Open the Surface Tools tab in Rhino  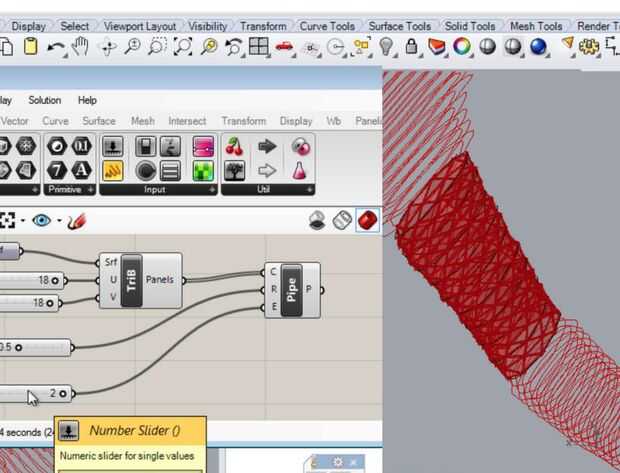coord(400,26)
